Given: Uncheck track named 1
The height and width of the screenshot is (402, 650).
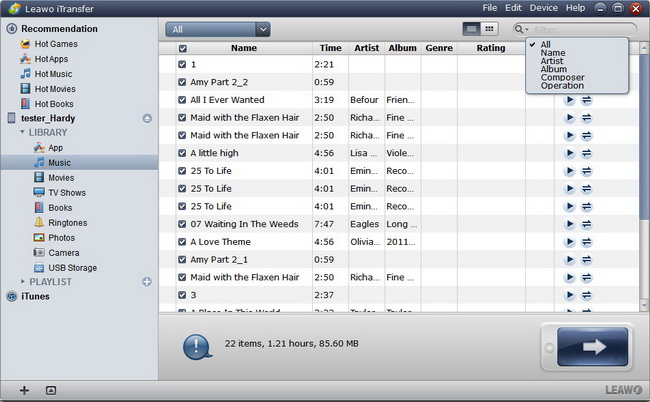Looking at the screenshot, I should [182, 64].
